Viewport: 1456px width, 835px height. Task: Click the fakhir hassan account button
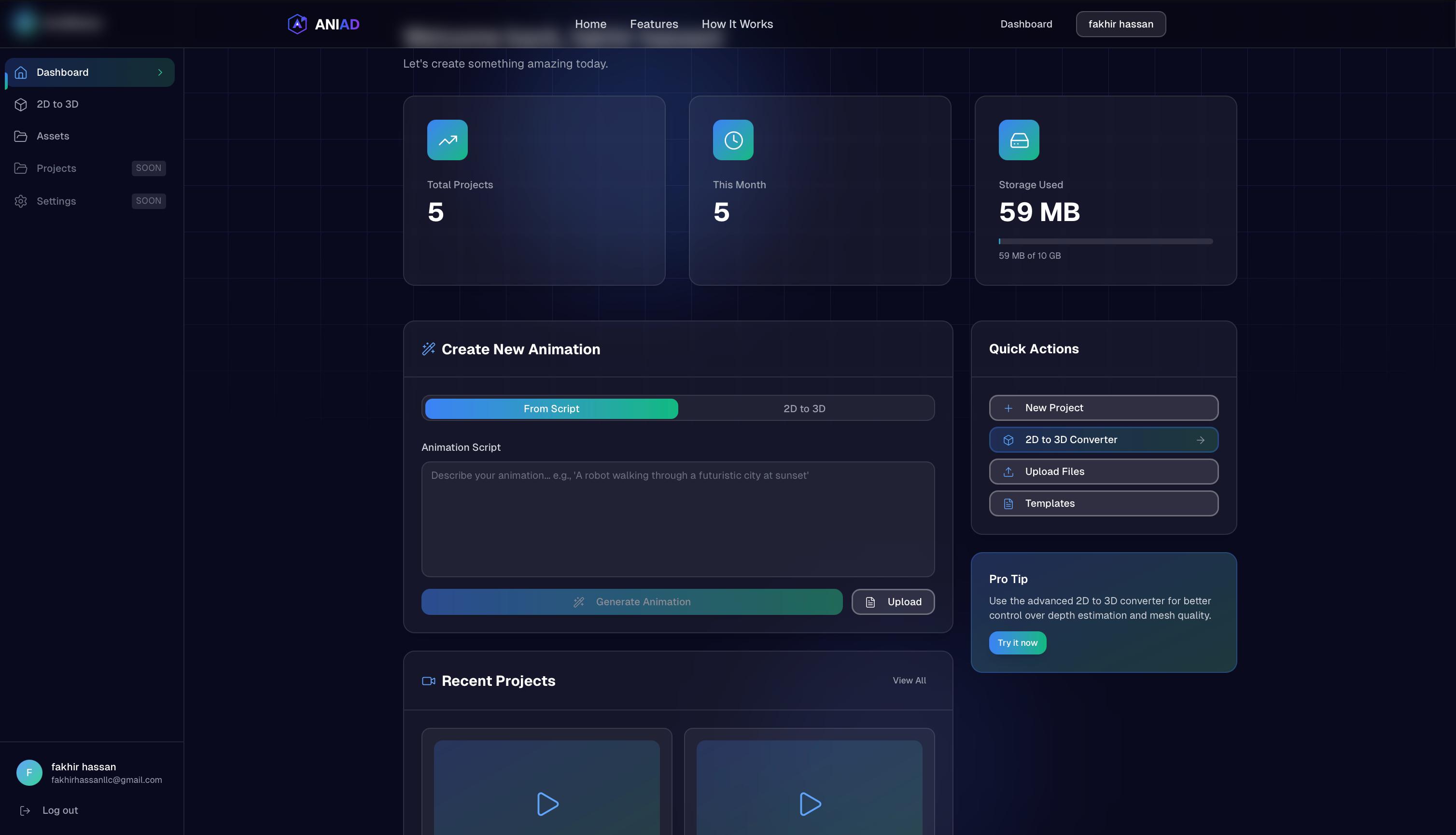1120,24
